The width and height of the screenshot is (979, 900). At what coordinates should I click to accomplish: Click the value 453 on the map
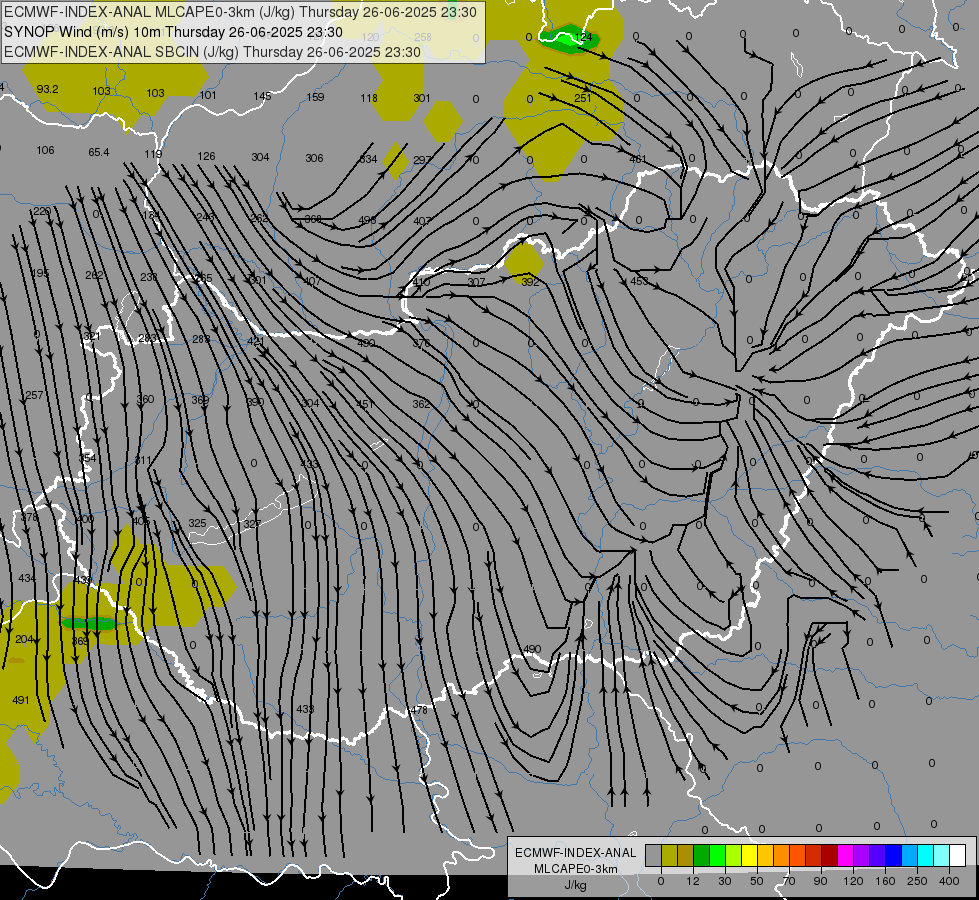[x=639, y=281]
